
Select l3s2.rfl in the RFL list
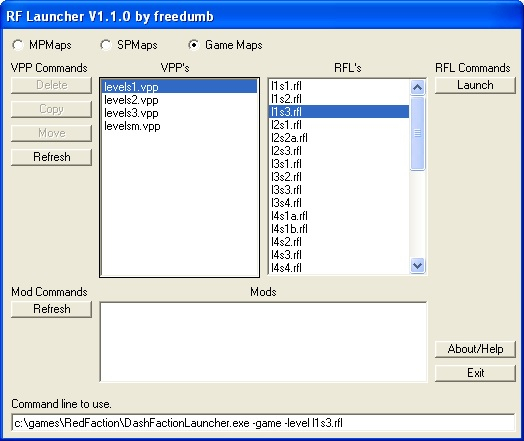tap(339, 177)
